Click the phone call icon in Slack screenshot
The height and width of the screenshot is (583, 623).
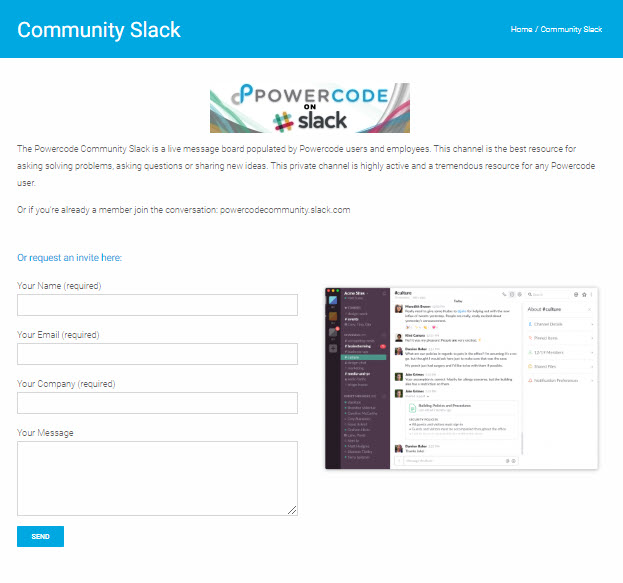click(x=504, y=294)
